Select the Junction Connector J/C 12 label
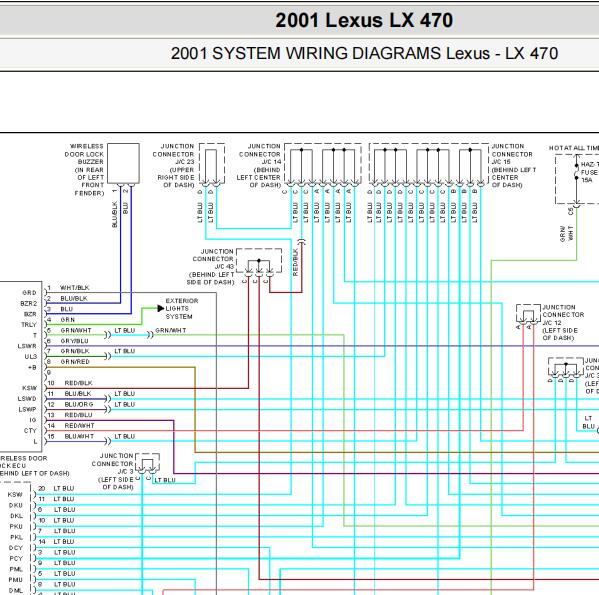Viewport: 599px width, 595px height. 563,322
